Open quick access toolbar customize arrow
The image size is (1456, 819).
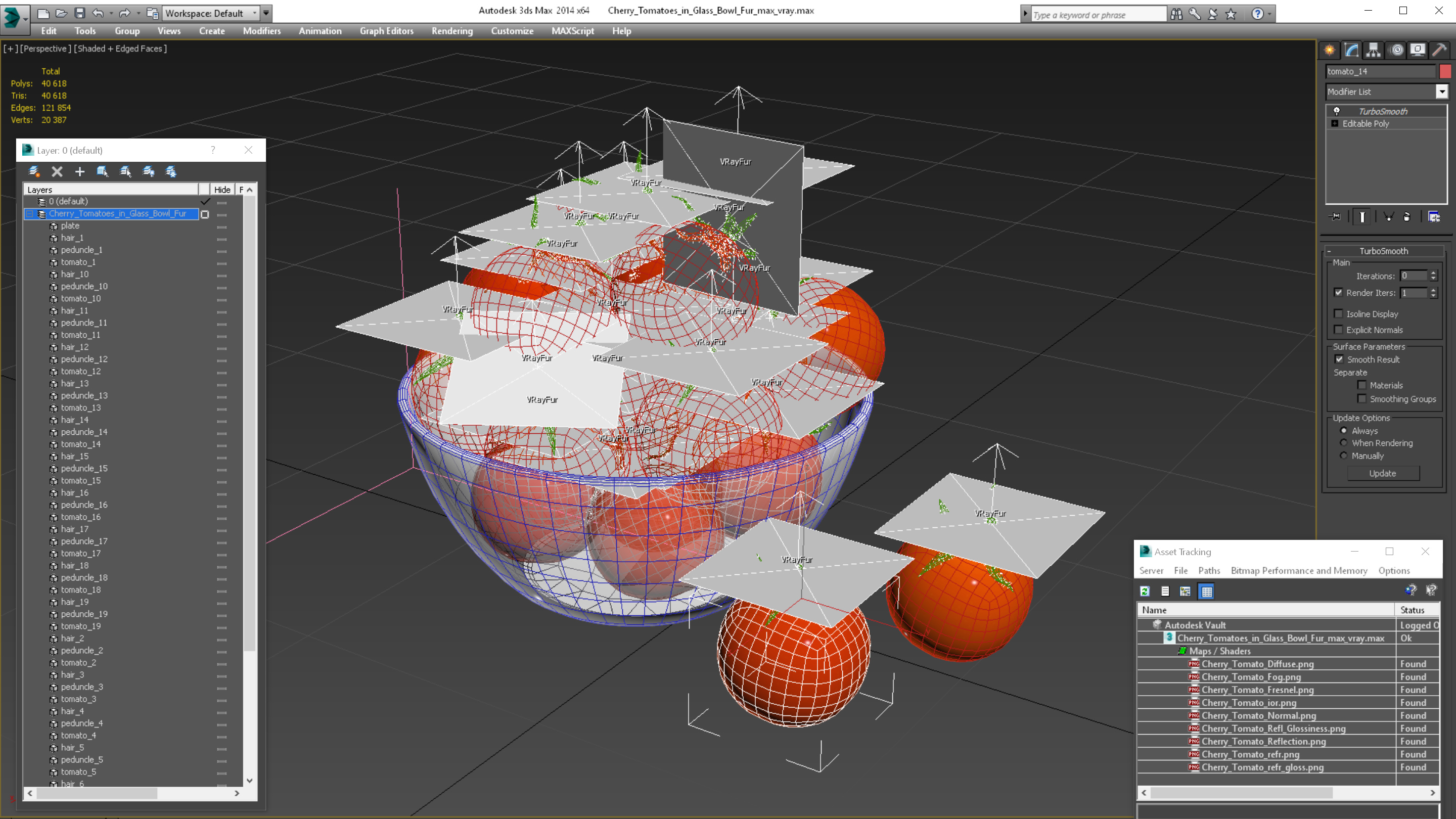click(x=266, y=13)
